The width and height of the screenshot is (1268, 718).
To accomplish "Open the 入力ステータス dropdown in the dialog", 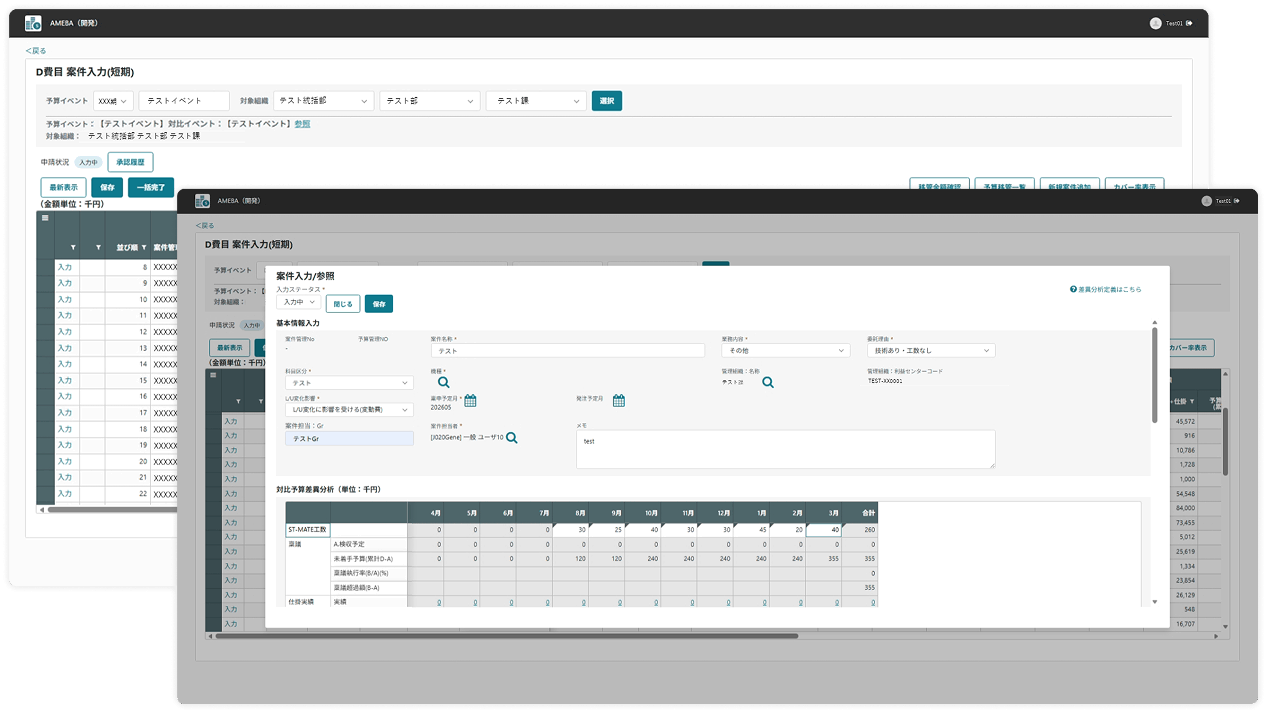I will tap(298, 302).
